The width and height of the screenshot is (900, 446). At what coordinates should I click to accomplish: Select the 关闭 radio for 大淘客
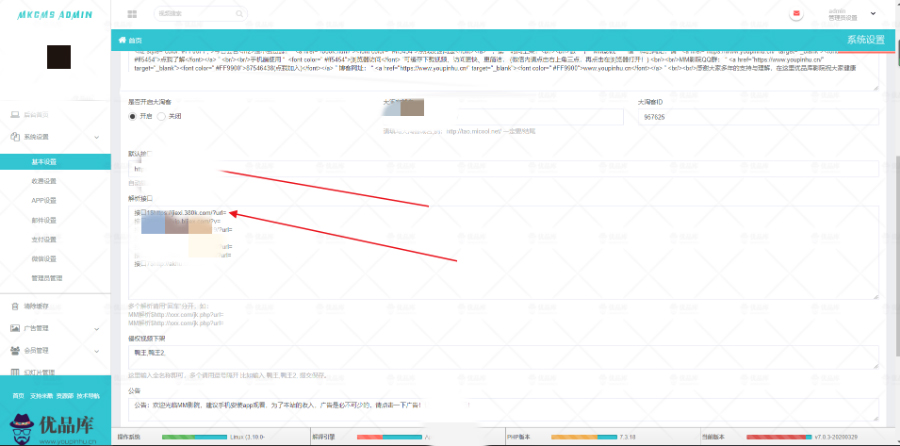click(x=161, y=116)
